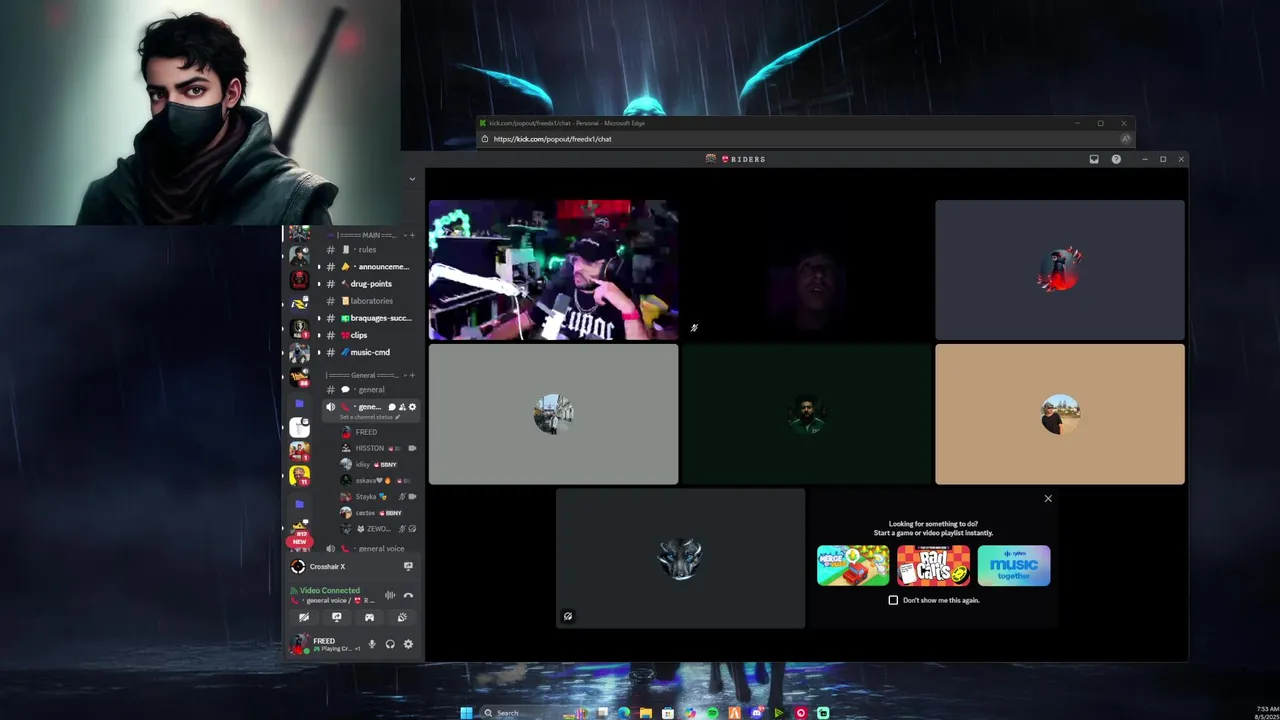
Task: Share your screen button
Action: point(337,617)
